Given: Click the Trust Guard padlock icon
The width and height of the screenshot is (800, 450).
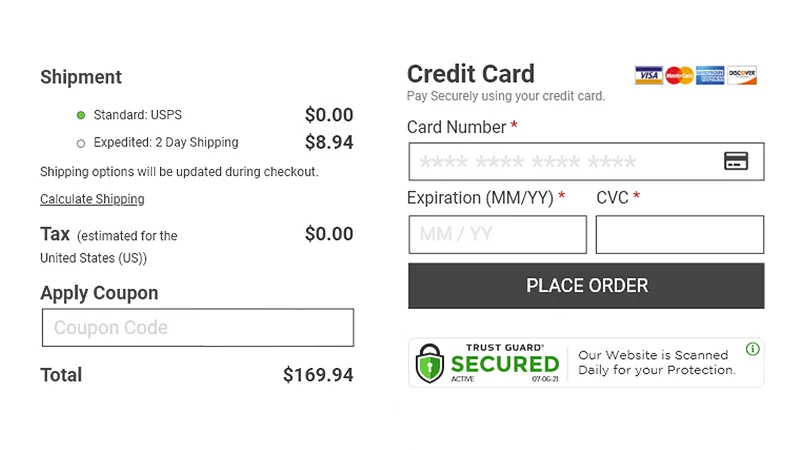Looking at the screenshot, I should click(x=430, y=363).
